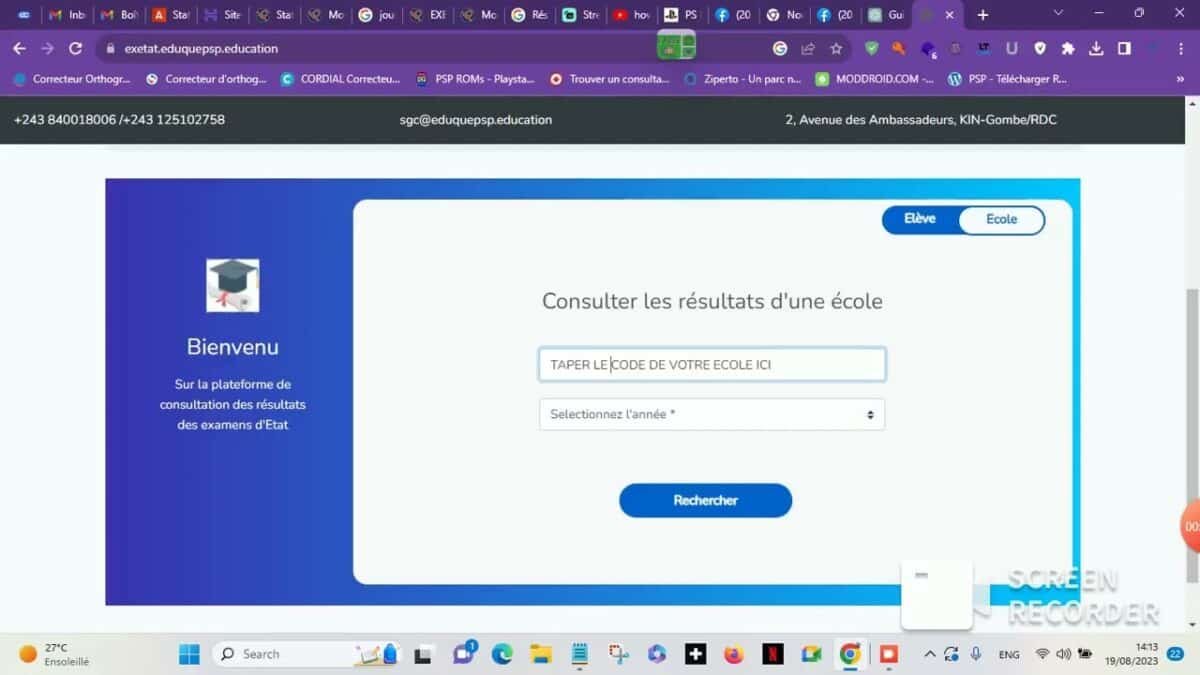The height and width of the screenshot is (675, 1200).
Task: Open the browser Extensions puzzle menu
Action: [1068, 48]
